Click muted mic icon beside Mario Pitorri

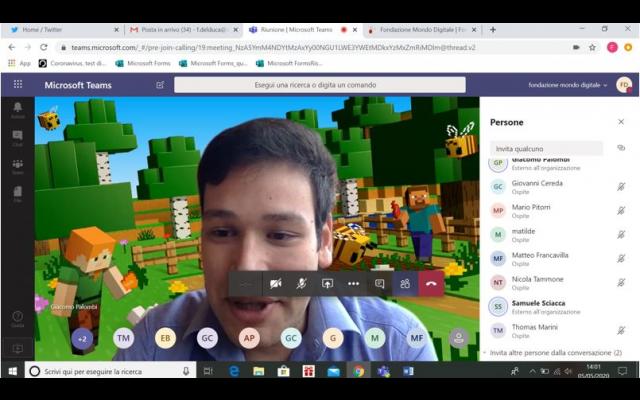click(621, 211)
